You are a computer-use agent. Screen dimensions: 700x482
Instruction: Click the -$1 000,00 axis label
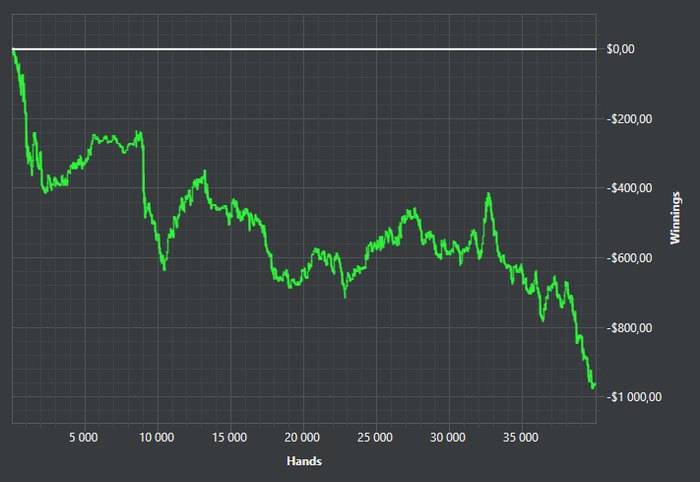[x=634, y=397]
